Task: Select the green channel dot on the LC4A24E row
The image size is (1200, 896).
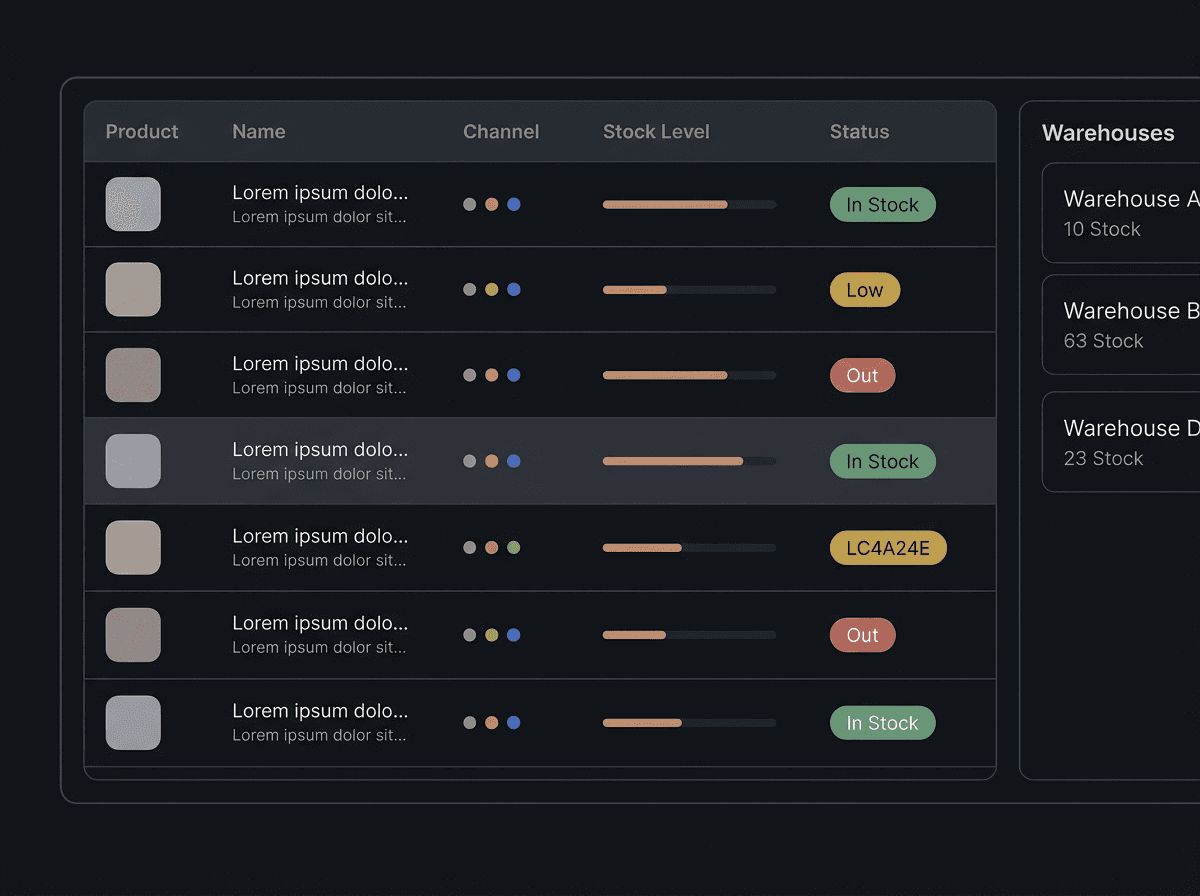Action: (513, 547)
